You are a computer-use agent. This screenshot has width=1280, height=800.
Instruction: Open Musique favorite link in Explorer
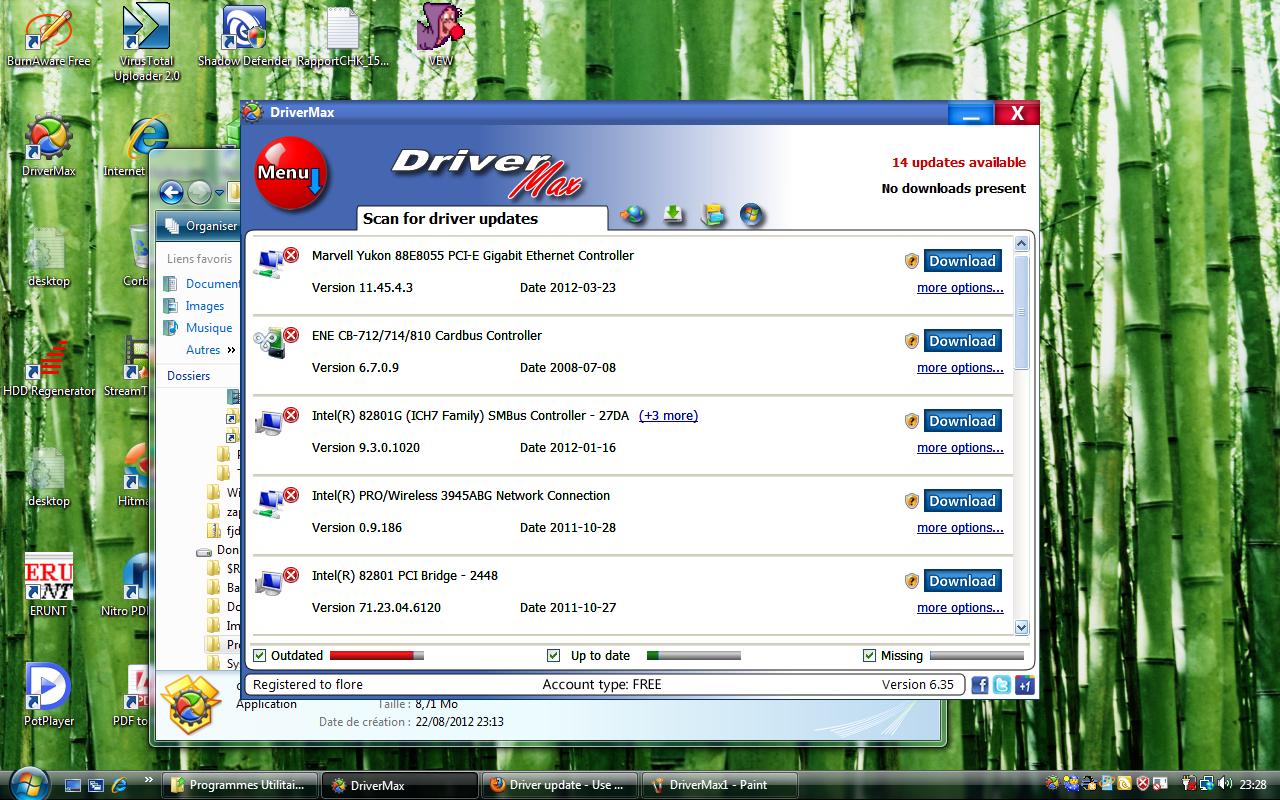coord(208,328)
